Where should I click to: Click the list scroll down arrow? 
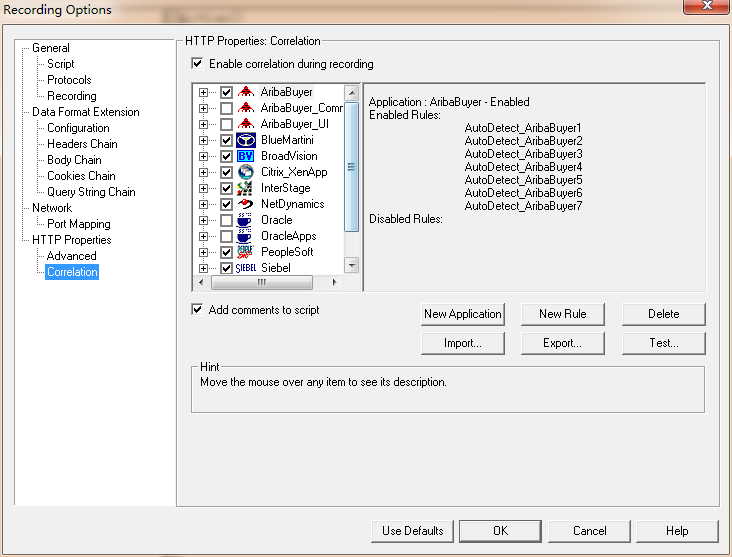(x=352, y=265)
